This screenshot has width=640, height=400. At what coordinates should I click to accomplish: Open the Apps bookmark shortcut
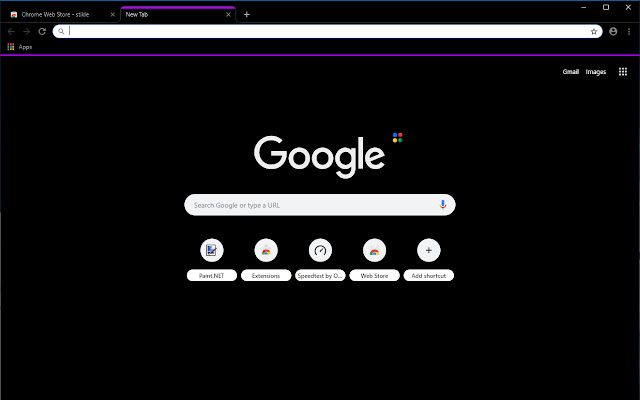[20, 47]
